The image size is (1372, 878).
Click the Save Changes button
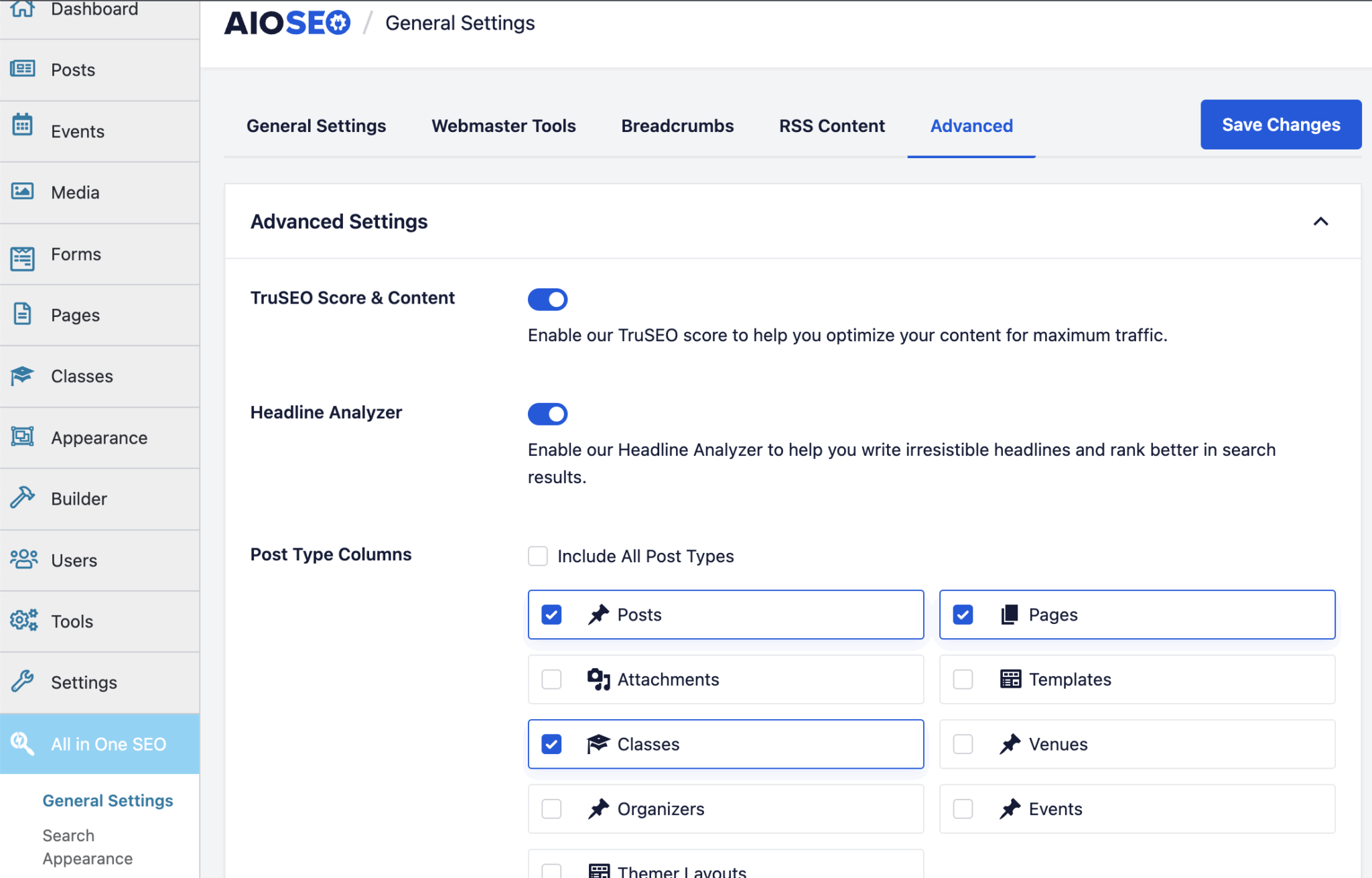click(1280, 125)
